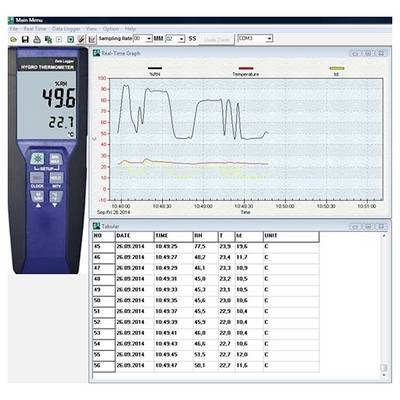This screenshot has width=400, height=400.
Task: Open the File menu
Action: point(14,29)
